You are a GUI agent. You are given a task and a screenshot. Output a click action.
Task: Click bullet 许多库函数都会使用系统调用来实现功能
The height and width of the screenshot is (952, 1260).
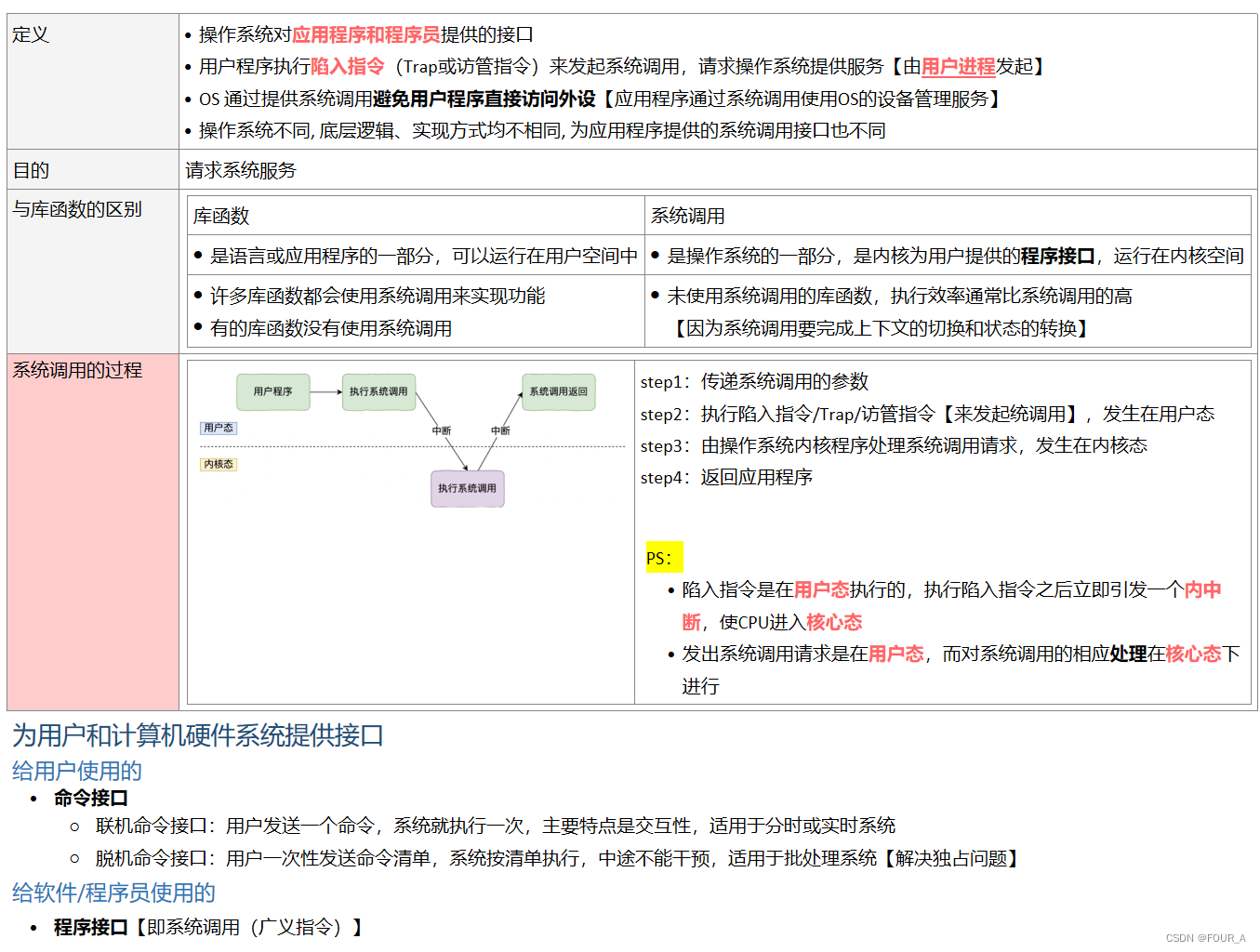(x=369, y=296)
